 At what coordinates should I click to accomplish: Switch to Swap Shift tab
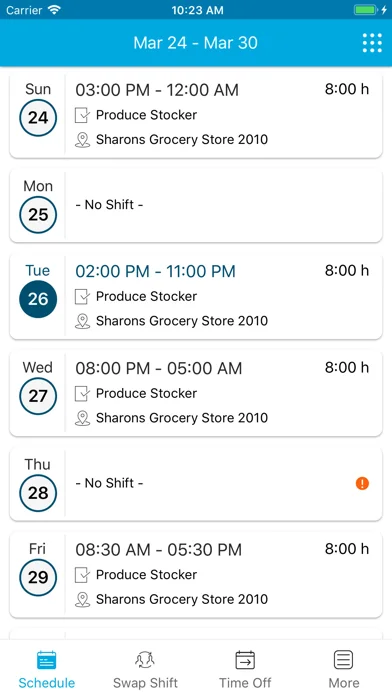click(145, 669)
